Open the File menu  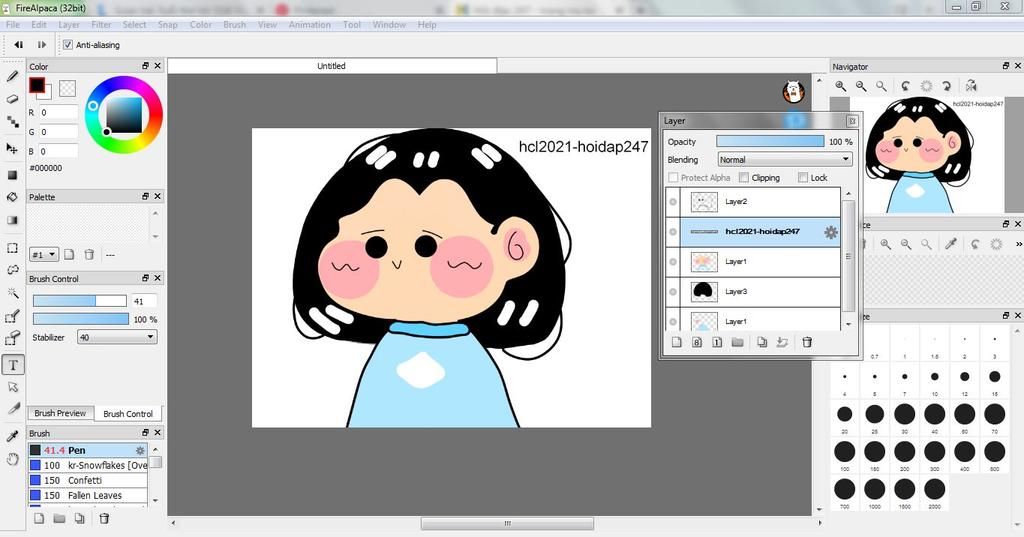[12, 25]
